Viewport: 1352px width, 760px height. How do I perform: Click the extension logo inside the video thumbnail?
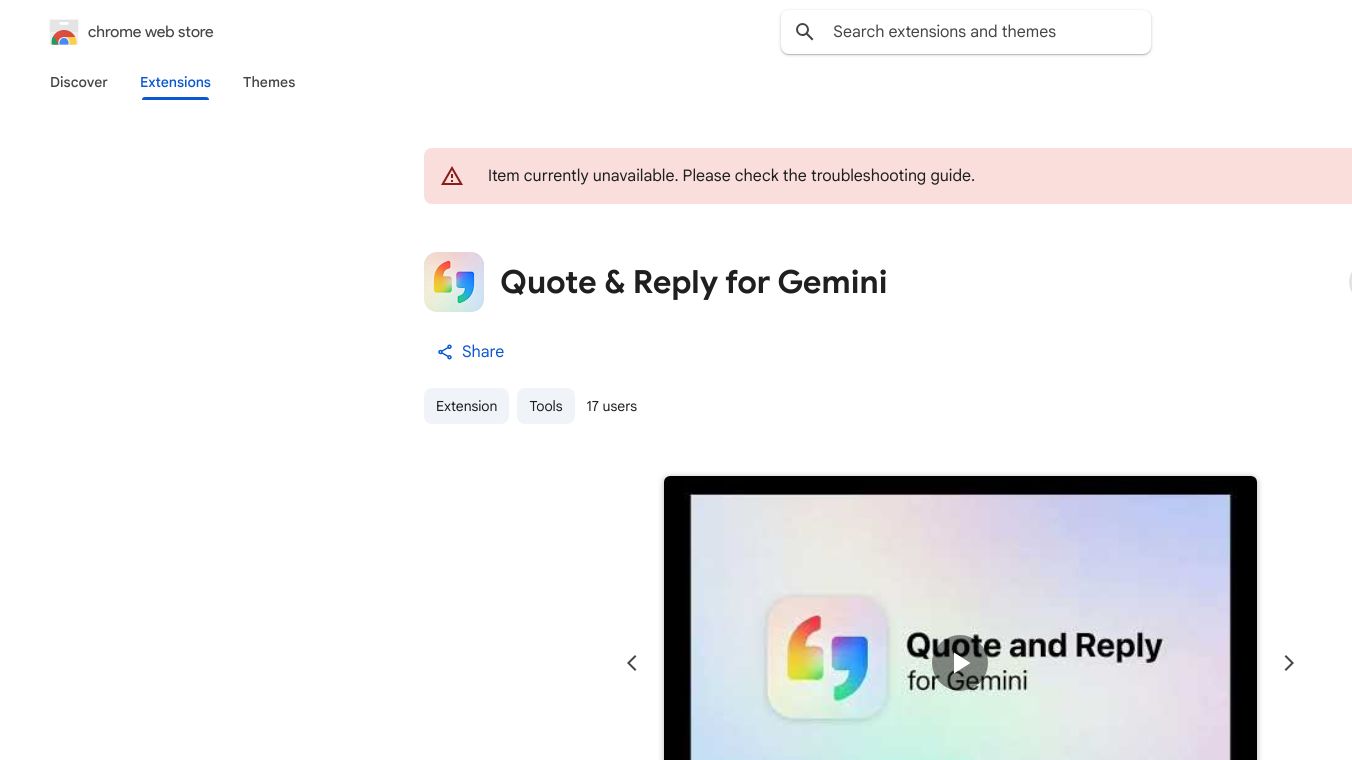tap(826, 659)
